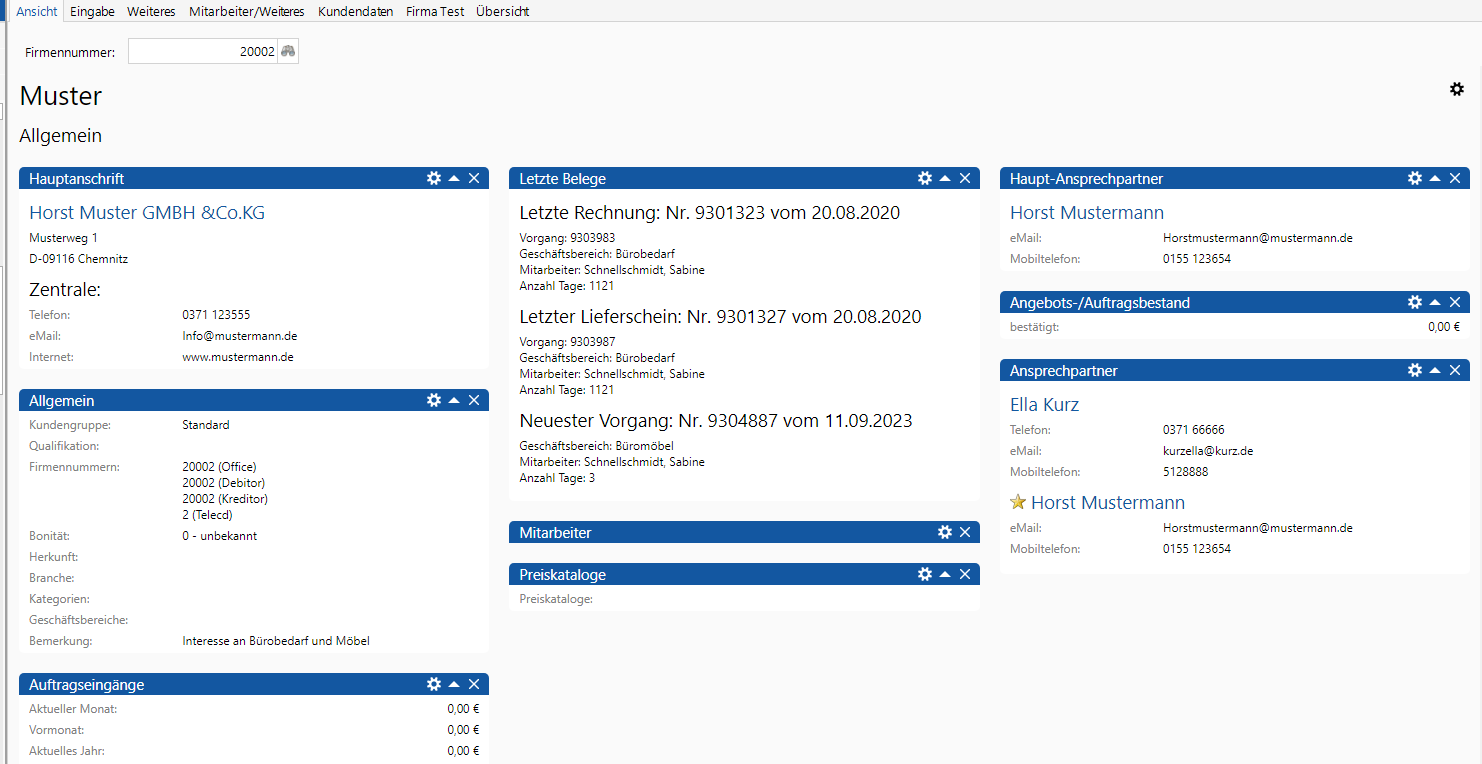Collapse the Auftragseingänge panel
The image size is (1482, 764).
pyautogui.click(x=454, y=684)
